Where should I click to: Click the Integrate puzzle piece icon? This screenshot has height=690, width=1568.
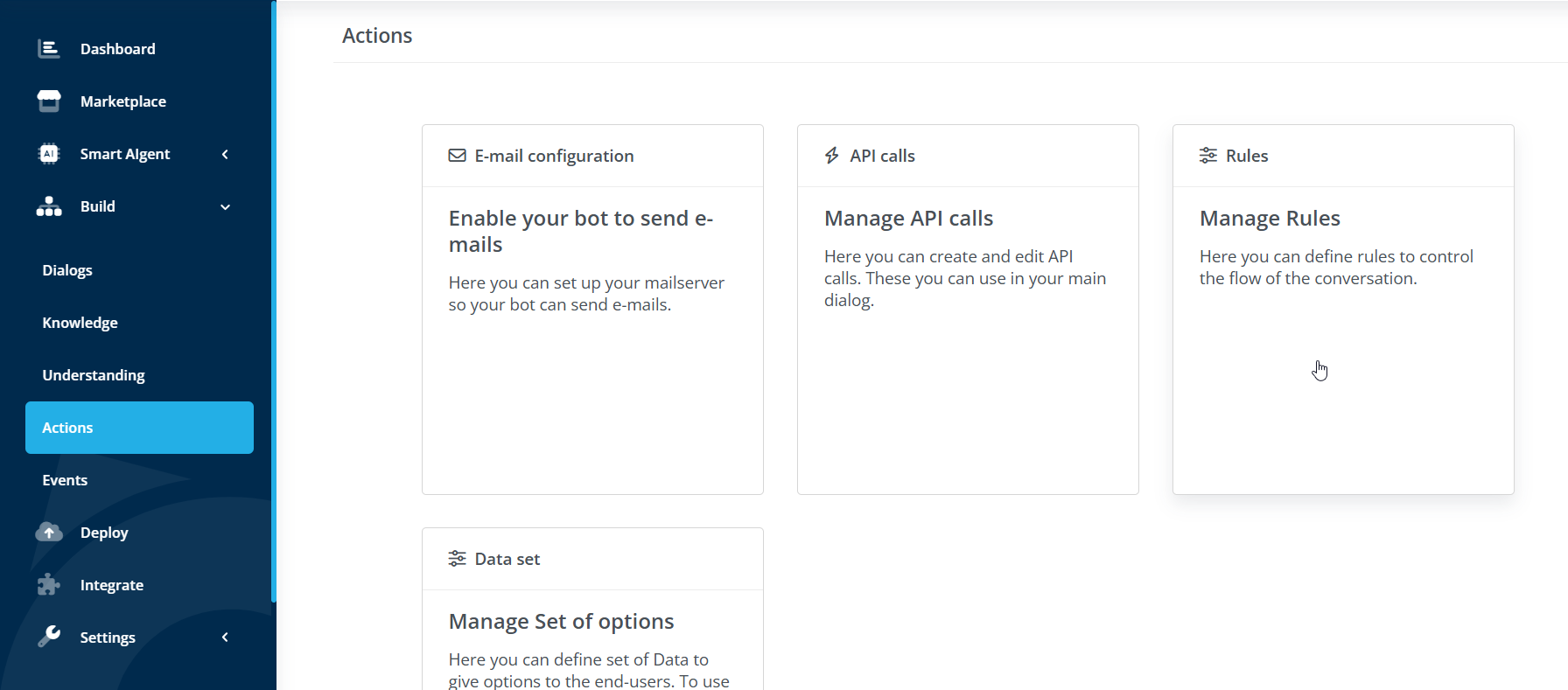(x=49, y=585)
